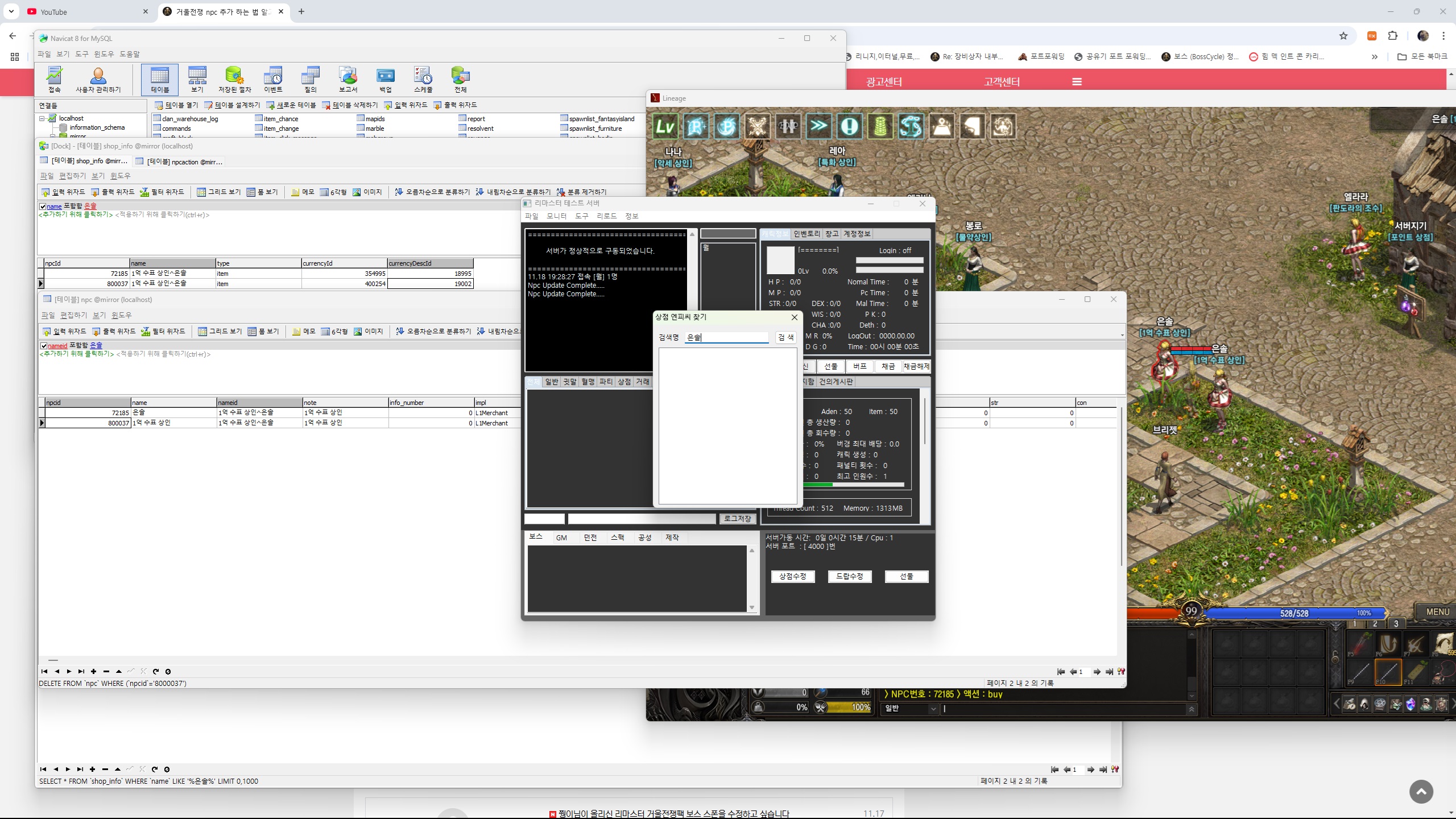
Task: Open Chrome extensions puzzle icon
Action: [x=1392, y=36]
